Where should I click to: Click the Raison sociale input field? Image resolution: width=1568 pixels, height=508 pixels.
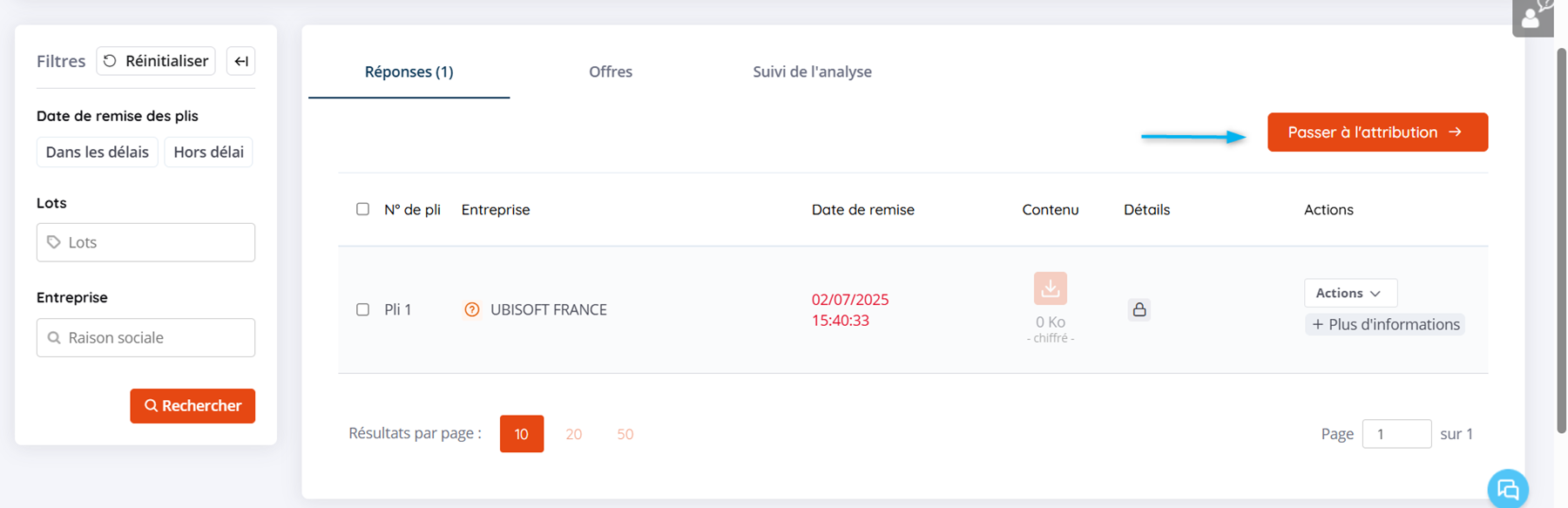click(145, 337)
